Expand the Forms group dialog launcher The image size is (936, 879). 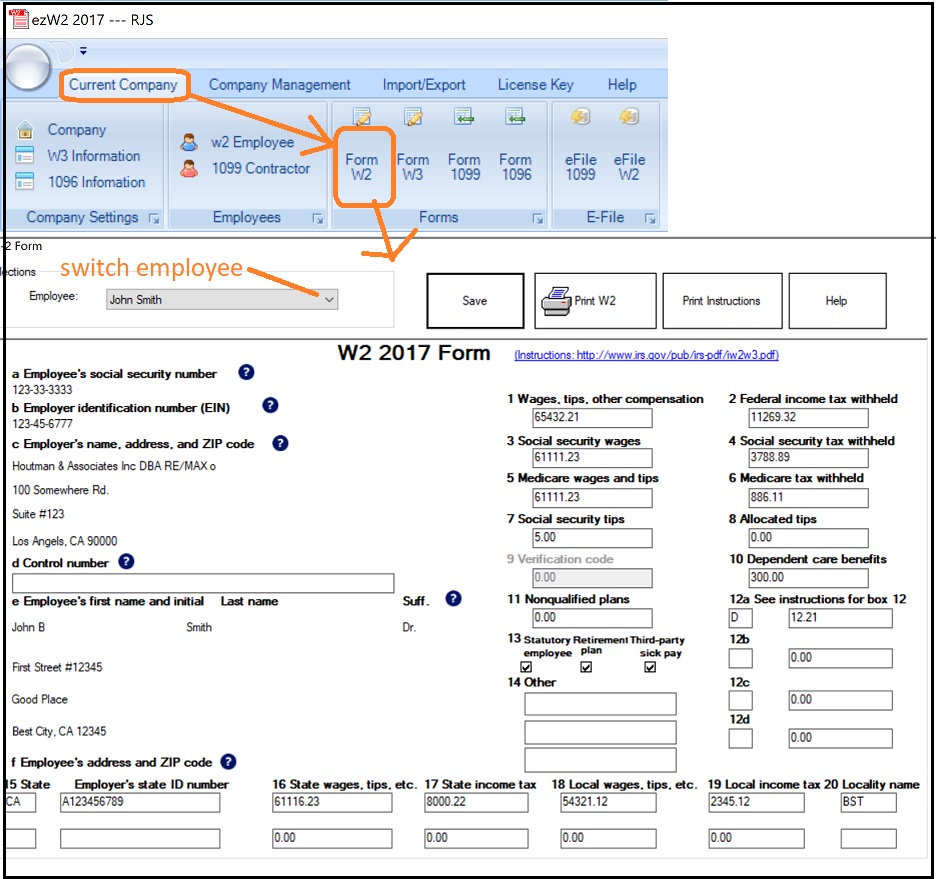click(539, 217)
